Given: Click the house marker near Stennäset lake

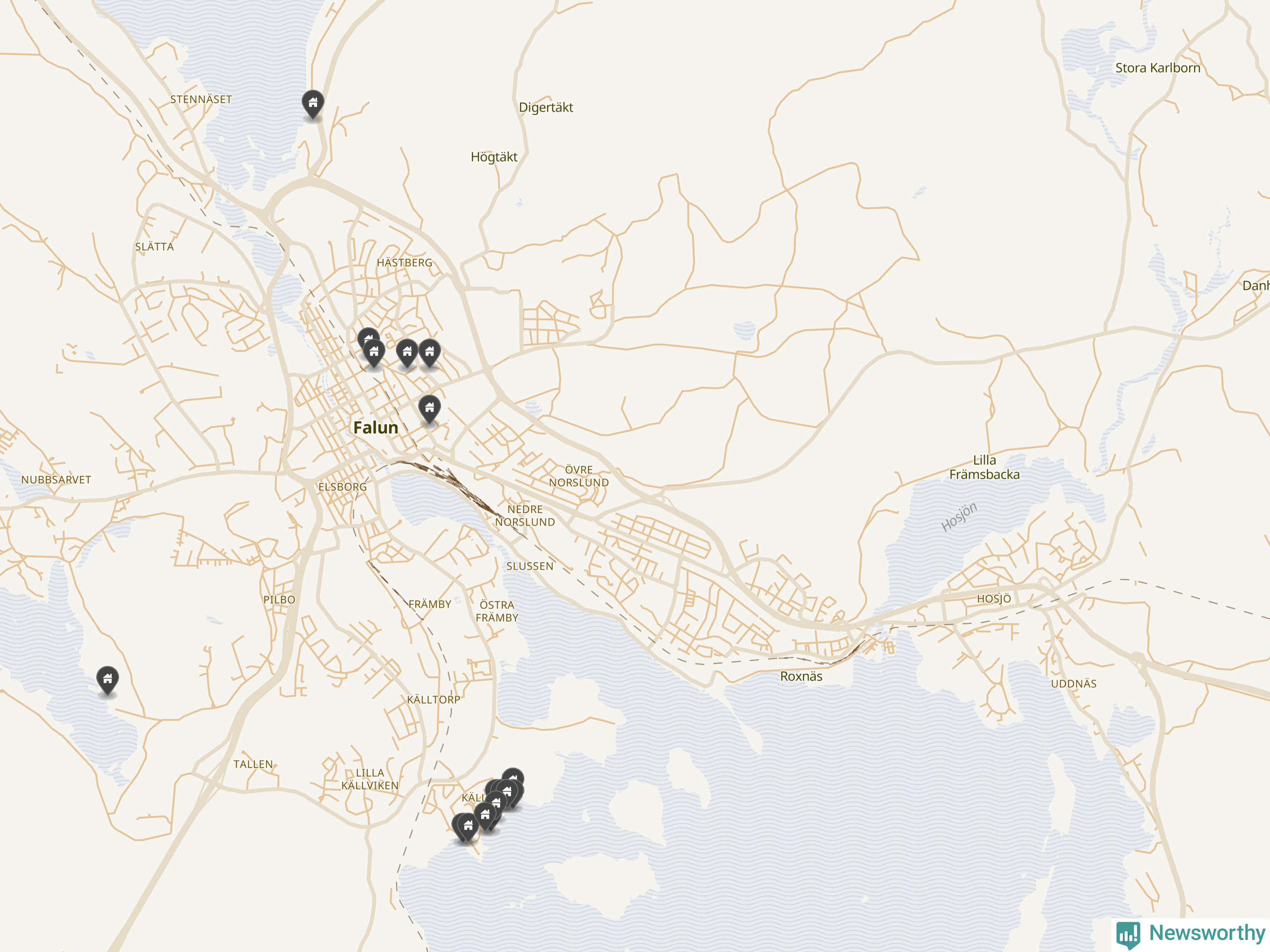Looking at the screenshot, I should pos(313,104).
